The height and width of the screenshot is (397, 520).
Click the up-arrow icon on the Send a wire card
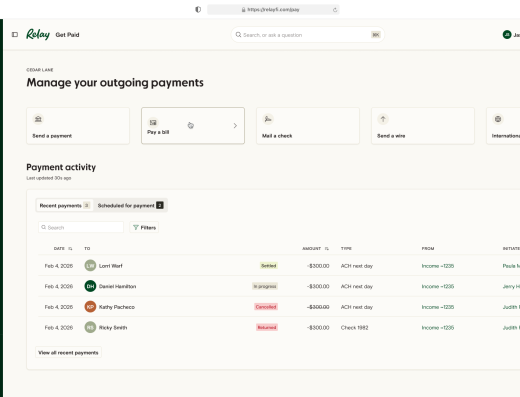tap(383, 119)
